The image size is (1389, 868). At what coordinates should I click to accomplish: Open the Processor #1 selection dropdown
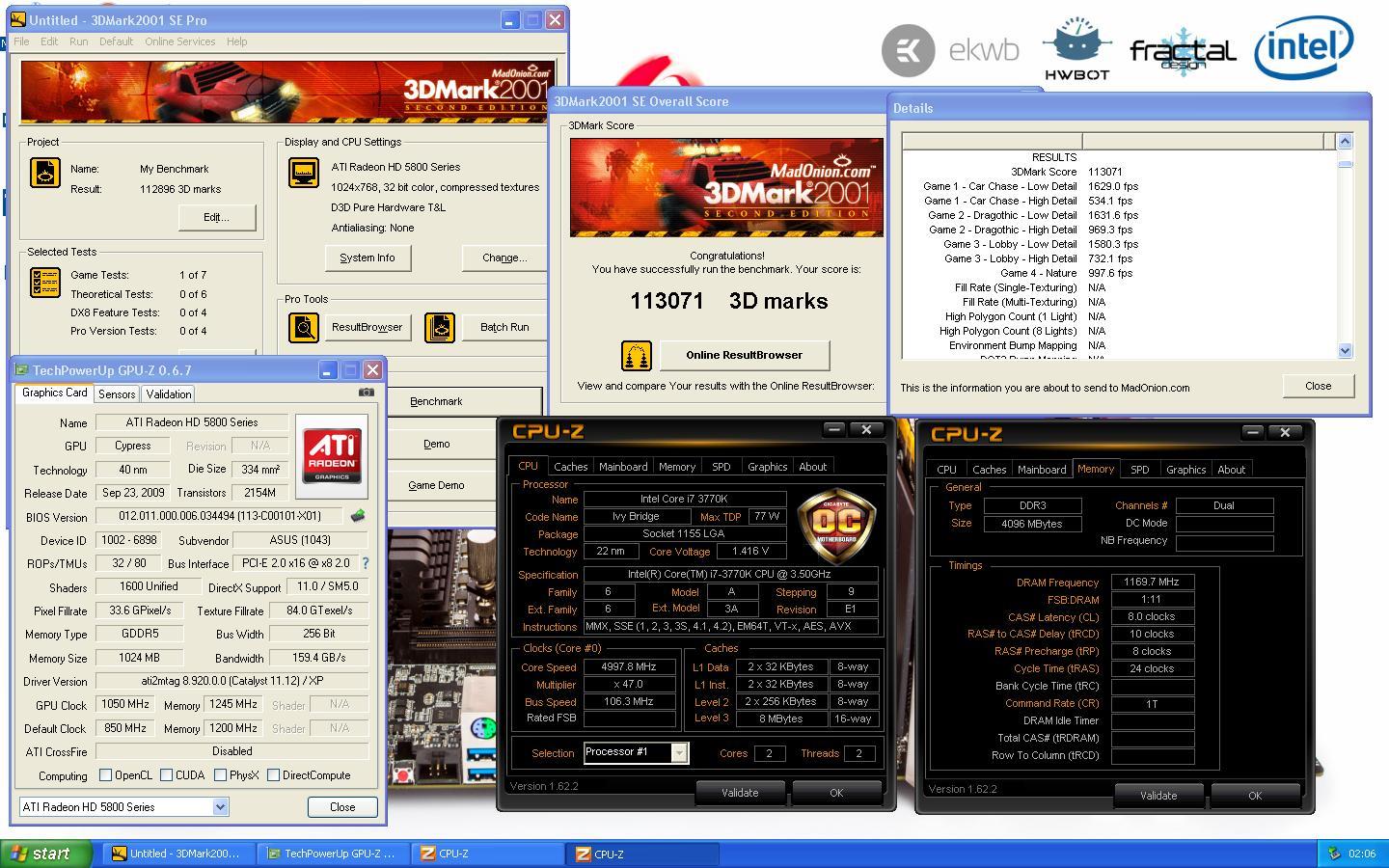point(679,753)
